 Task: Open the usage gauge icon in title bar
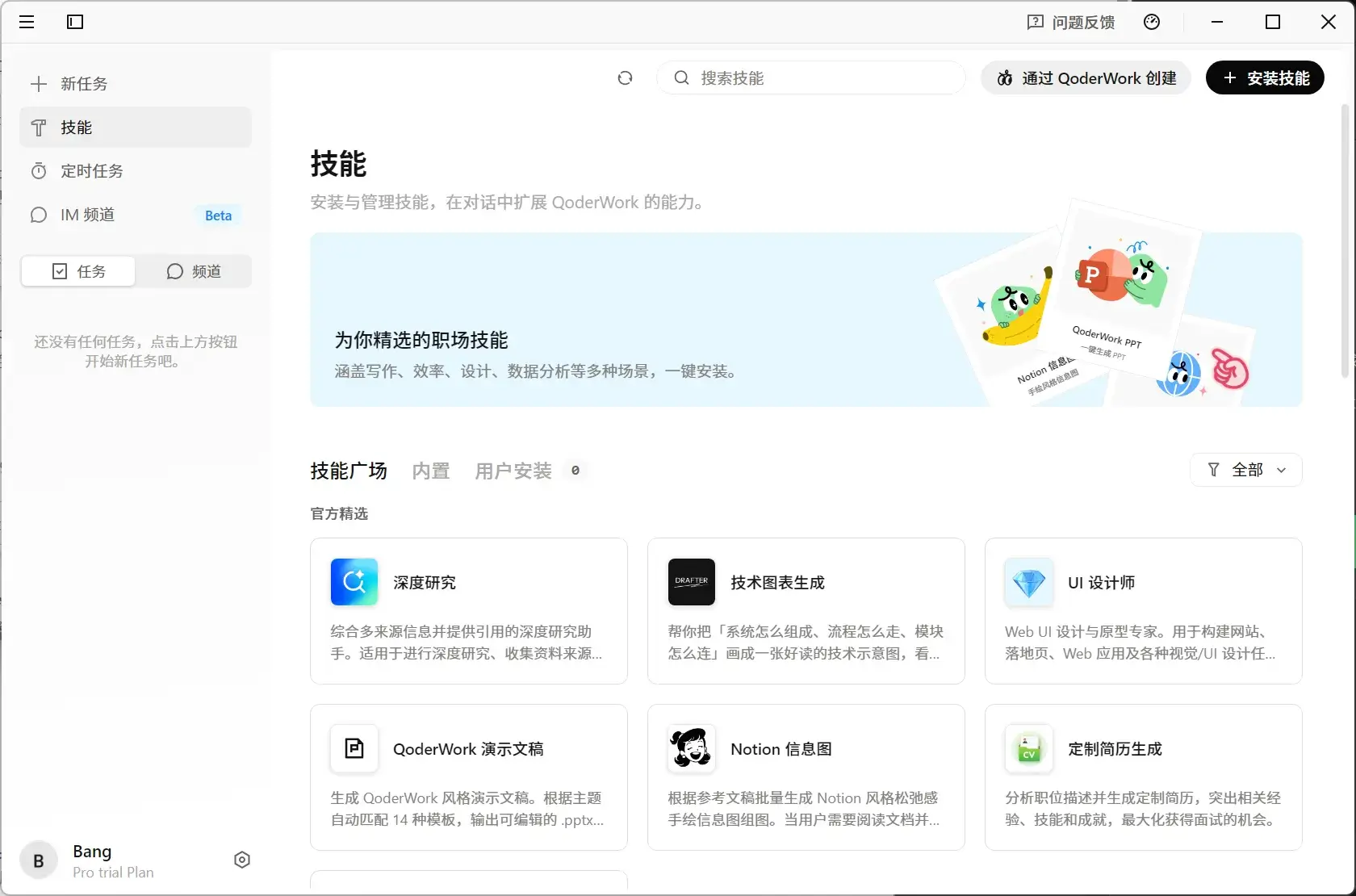(x=1152, y=22)
